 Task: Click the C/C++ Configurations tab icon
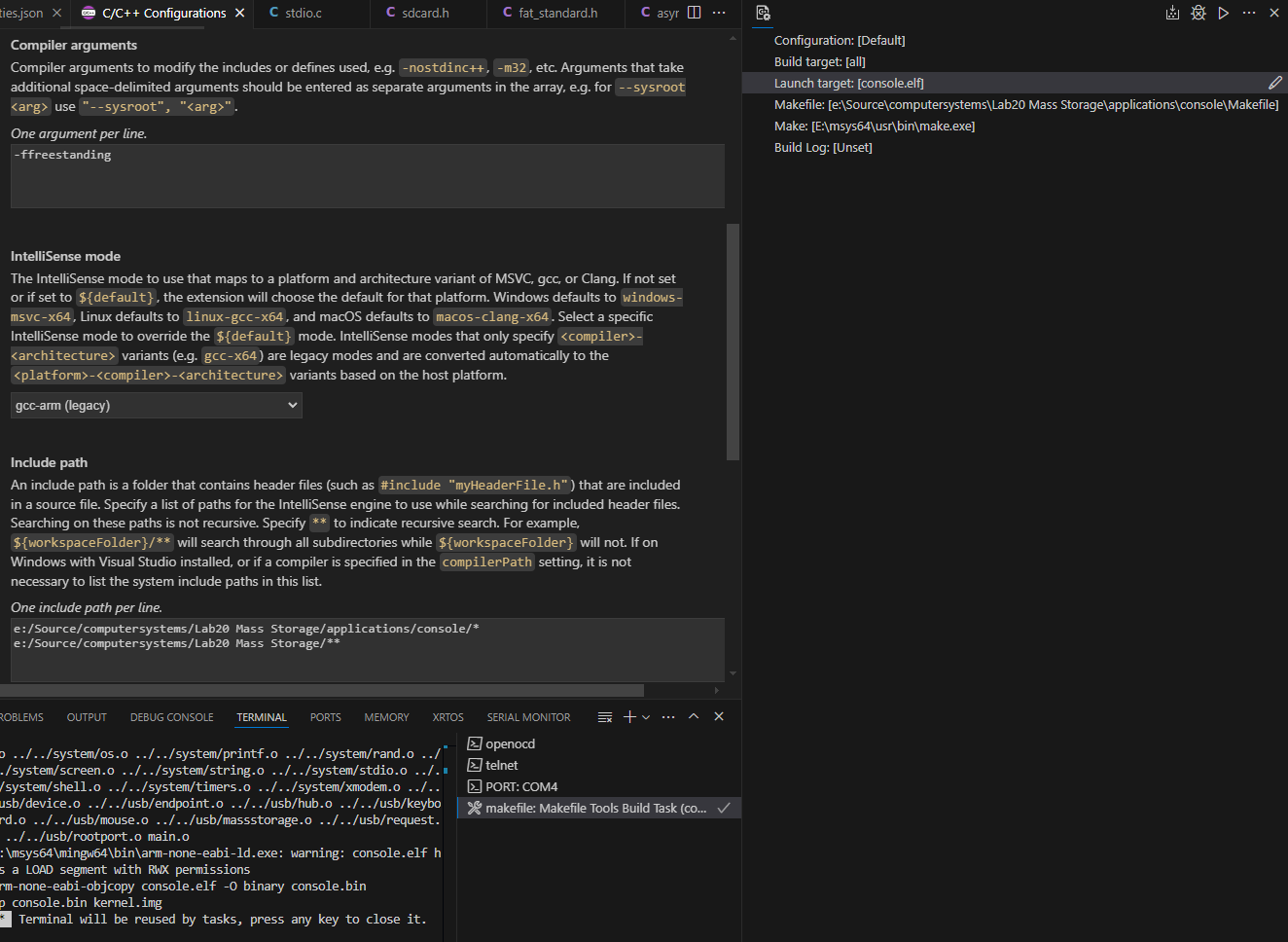(89, 13)
